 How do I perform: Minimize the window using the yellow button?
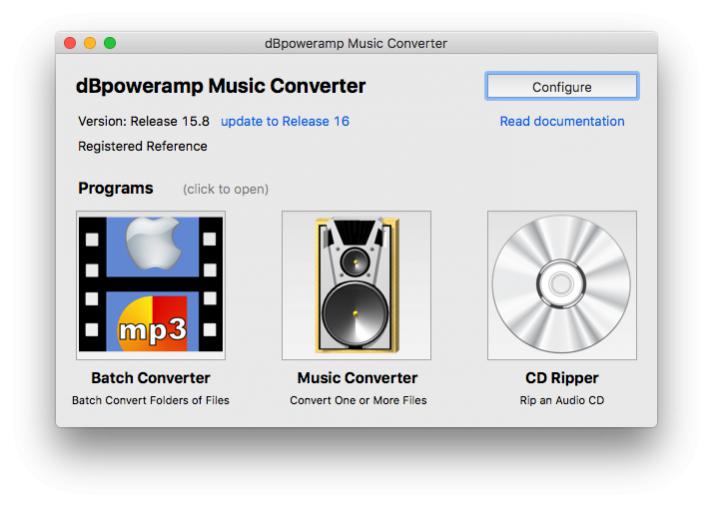coord(90,43)
